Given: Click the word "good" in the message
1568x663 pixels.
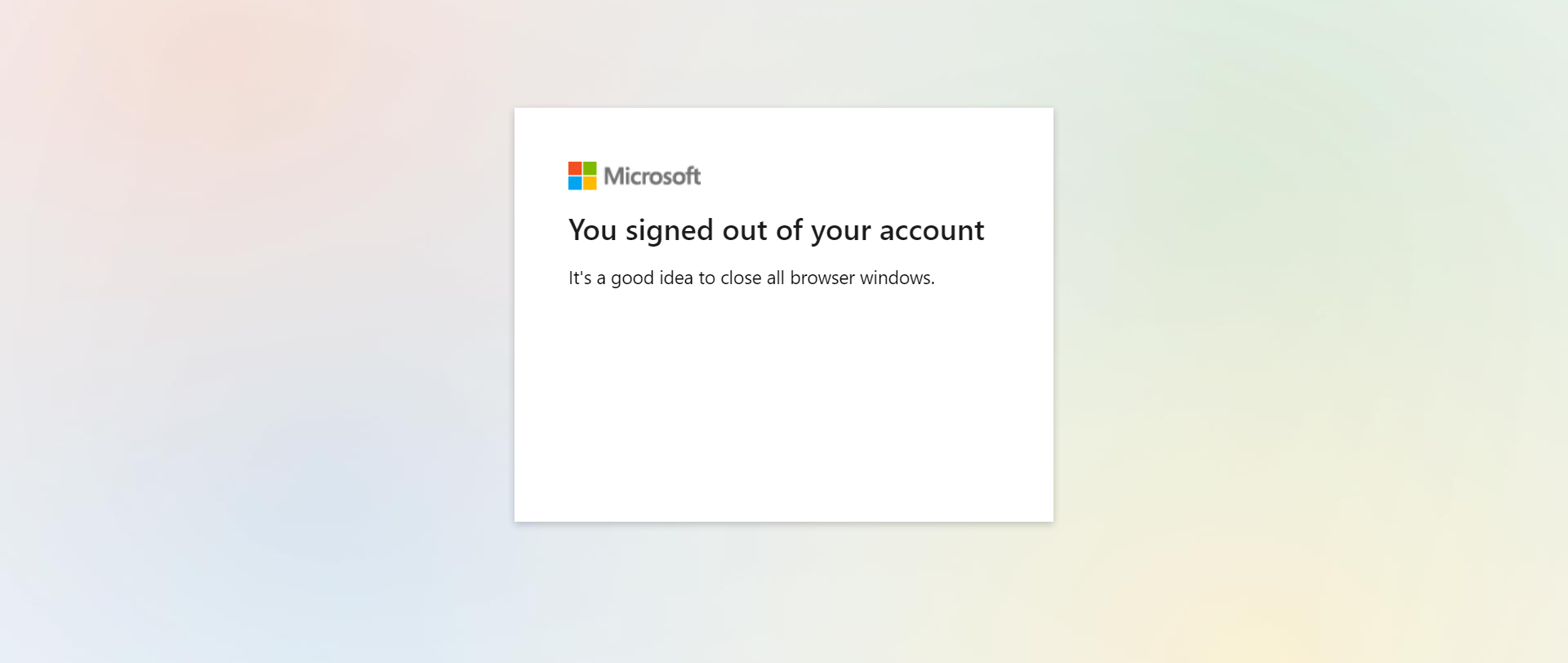Looking at the screenshot, I should click(x=632, y=278).
